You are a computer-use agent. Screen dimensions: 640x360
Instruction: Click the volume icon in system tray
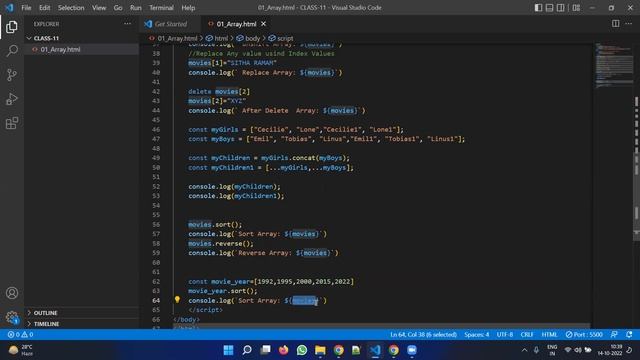pyautogui.click(x=578, y=350)
